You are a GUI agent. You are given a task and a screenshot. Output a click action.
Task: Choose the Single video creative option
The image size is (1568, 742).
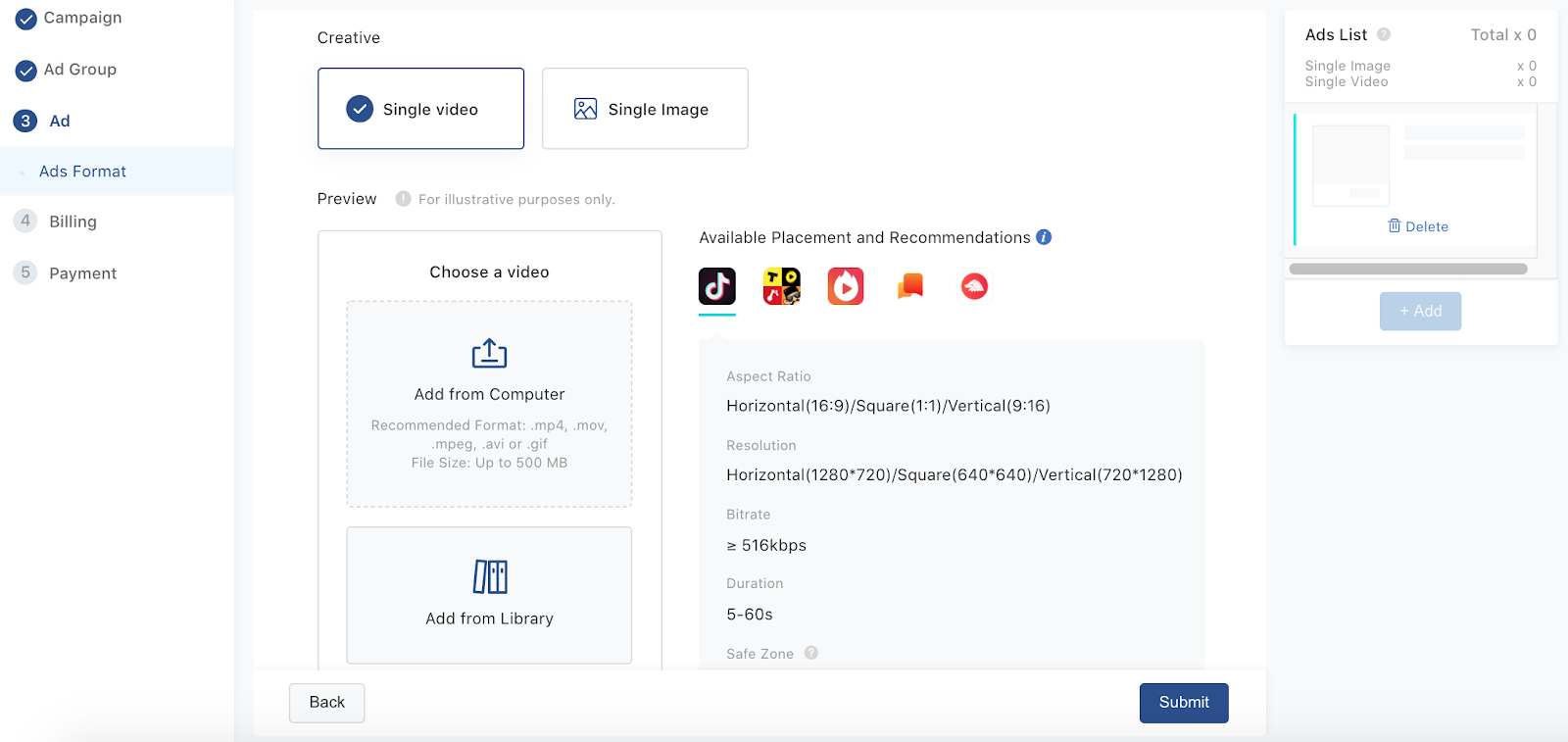tap(420, 109)
